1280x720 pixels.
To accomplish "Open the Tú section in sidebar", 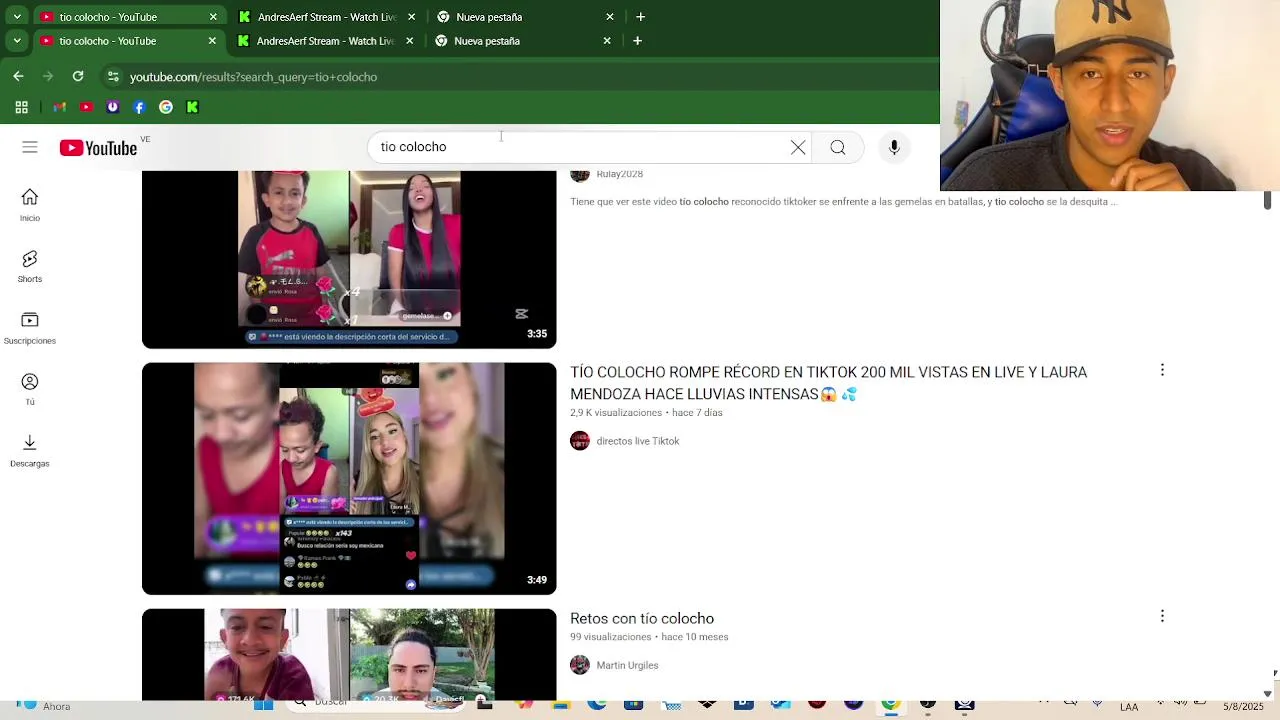I will click(30, 389).
